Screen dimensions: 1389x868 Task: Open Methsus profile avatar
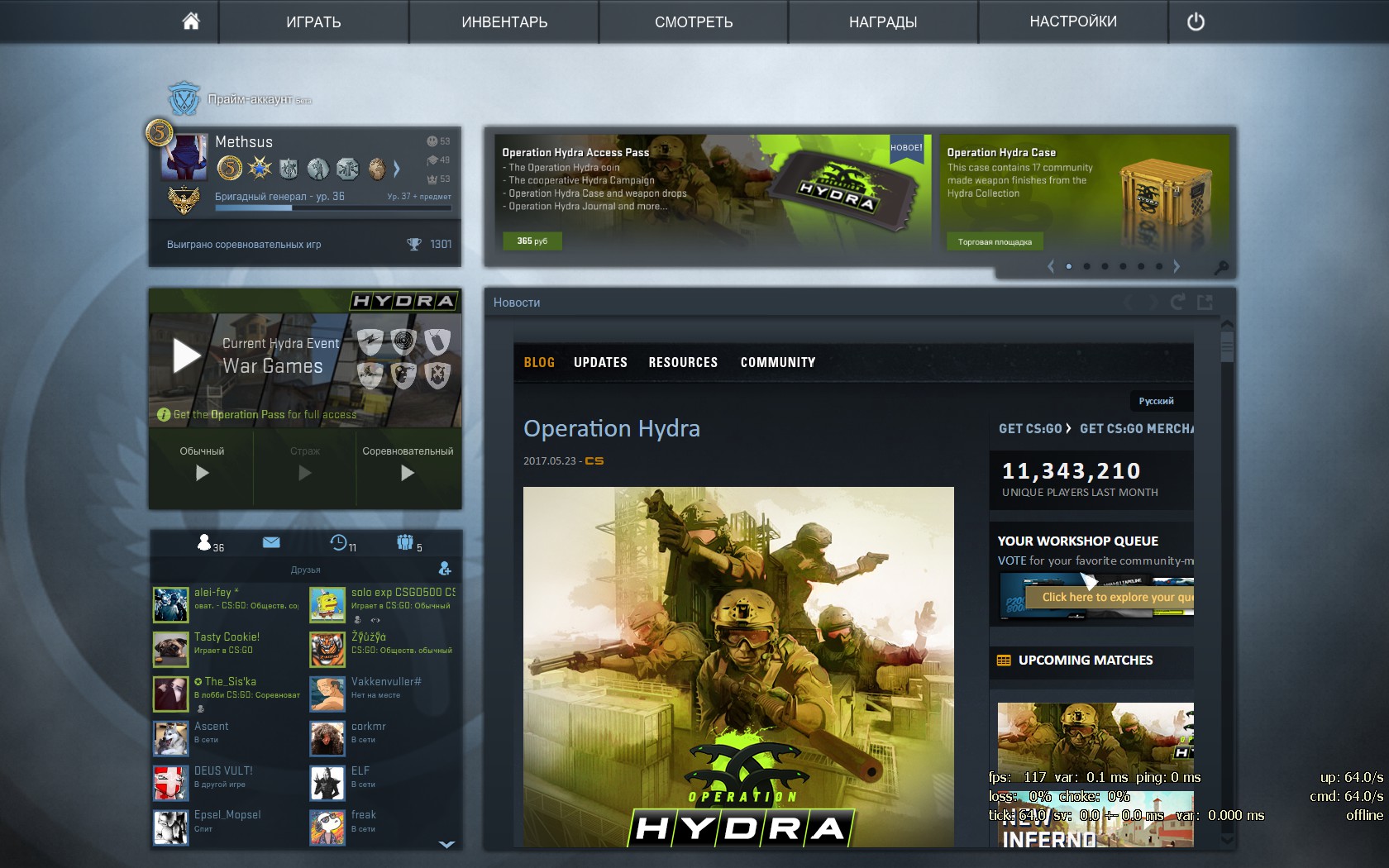coord(184,156)
